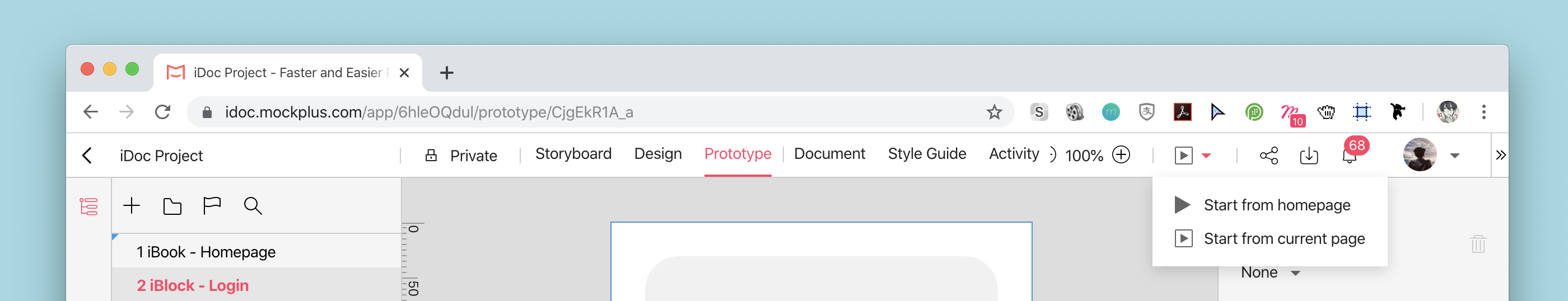Delete using the trash icon on right panel
This screenshot has width=1568, height=301.
tap(1478, 244)
